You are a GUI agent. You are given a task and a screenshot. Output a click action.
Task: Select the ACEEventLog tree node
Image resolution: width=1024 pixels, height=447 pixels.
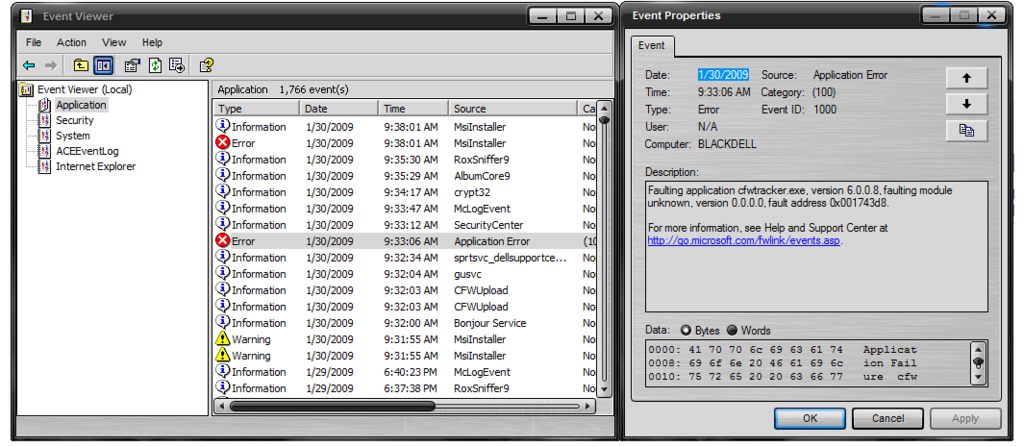point(86,151)
